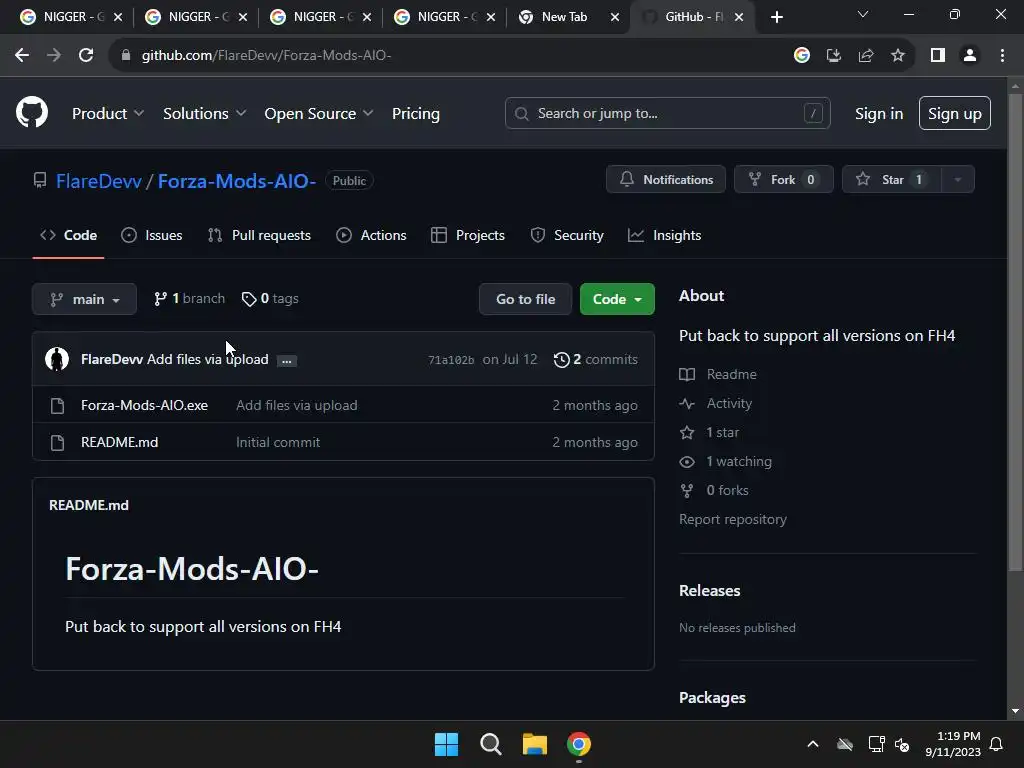Image resolution: width=1024 pixels, height=768 pixels.
Task: Open the main branch selector dropdown
Action: (x=84, y=299)
